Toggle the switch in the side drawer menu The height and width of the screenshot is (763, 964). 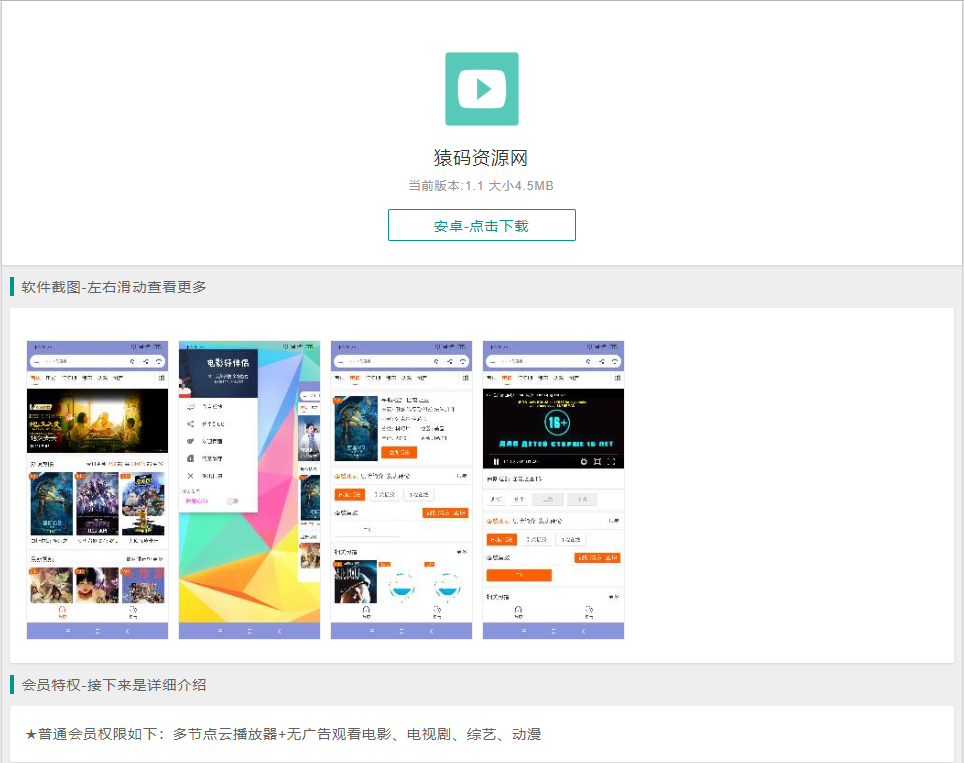232,500
